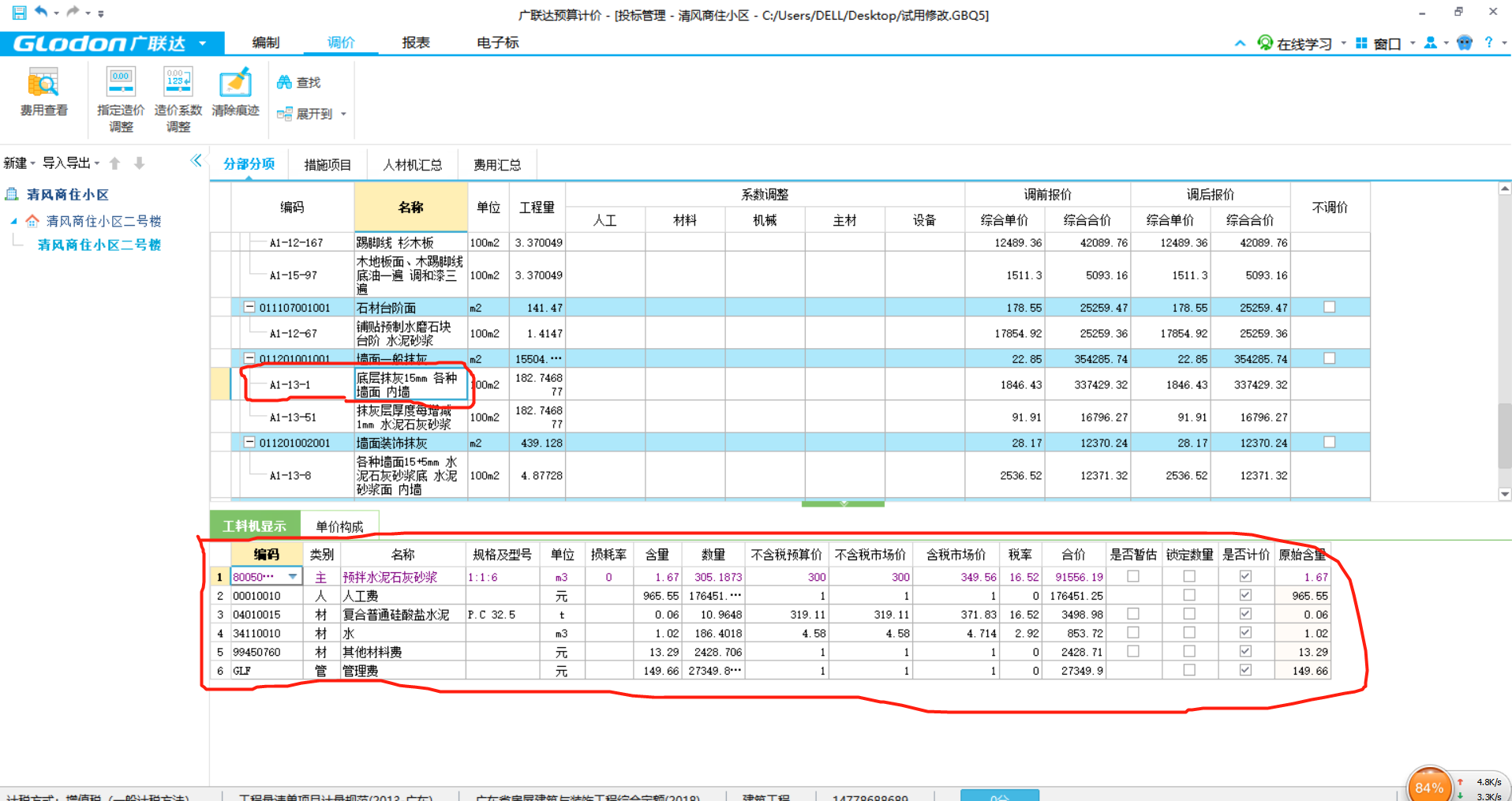Click the move down arrow in project panel
The width and height of the screenshot is (1512, 801).
[139, 163]
